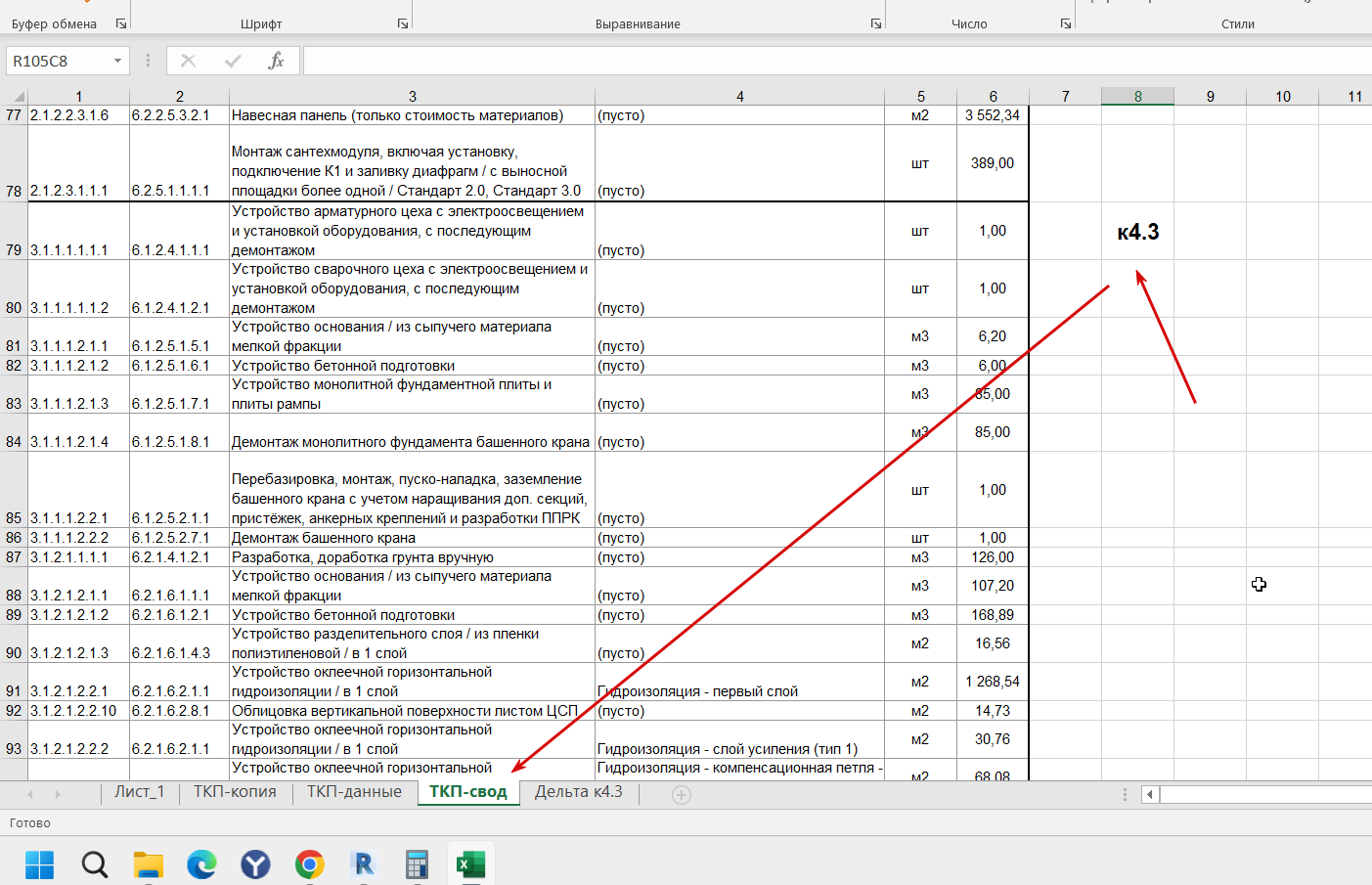Open Шрифт group dialog launcher
This screenshot has height=885, width=1372.
tap(403, 23)
